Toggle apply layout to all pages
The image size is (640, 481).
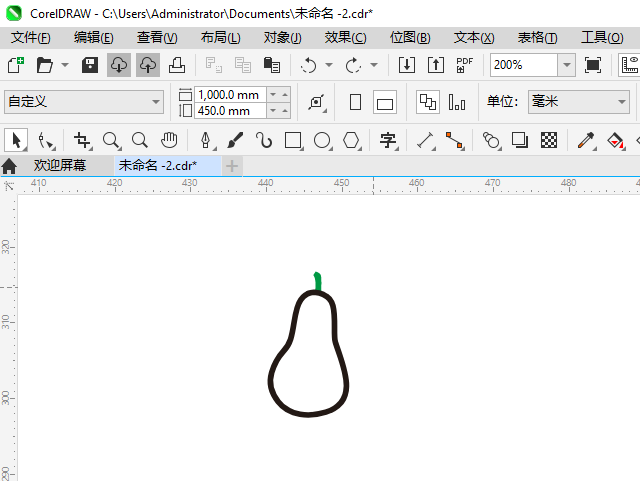(x=428, y=102)
